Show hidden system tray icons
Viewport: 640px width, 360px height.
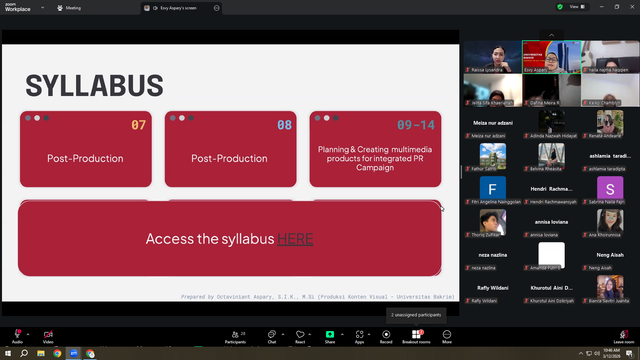581,353
